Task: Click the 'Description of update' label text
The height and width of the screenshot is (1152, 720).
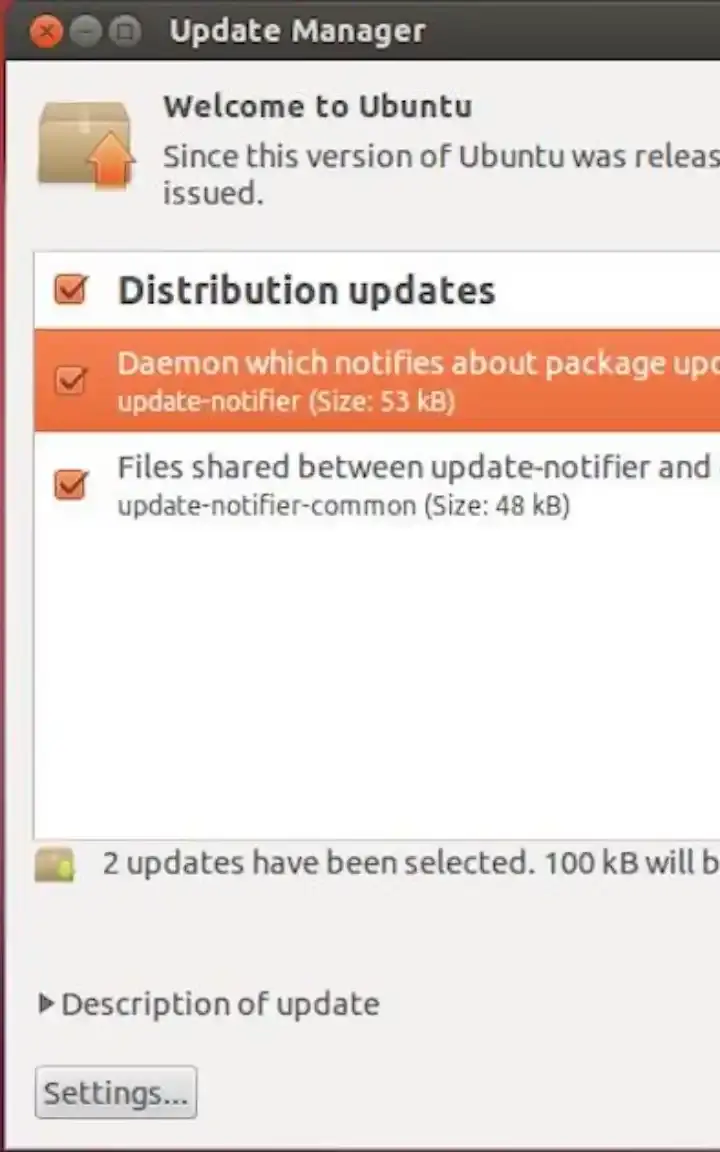Action: pyautogui.click(x=220, y=1004)
